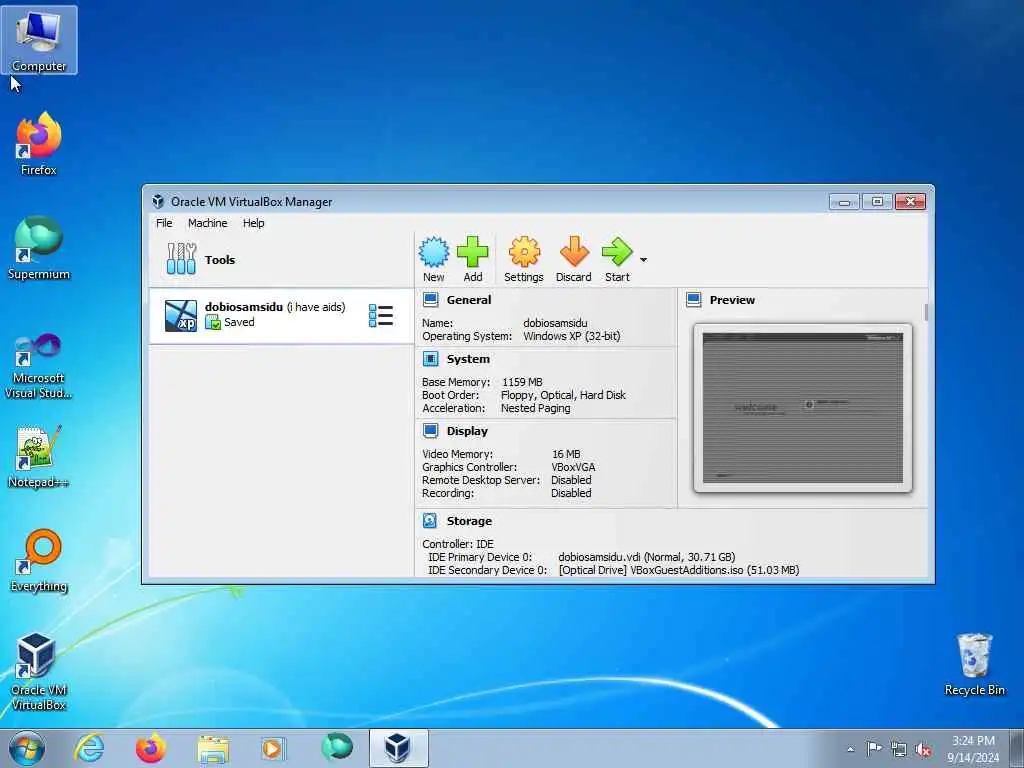The width and height of the screenshot is (1024, 768).
Task: Click the Saved state icon for dobiosamsidu
Action: 213,322
